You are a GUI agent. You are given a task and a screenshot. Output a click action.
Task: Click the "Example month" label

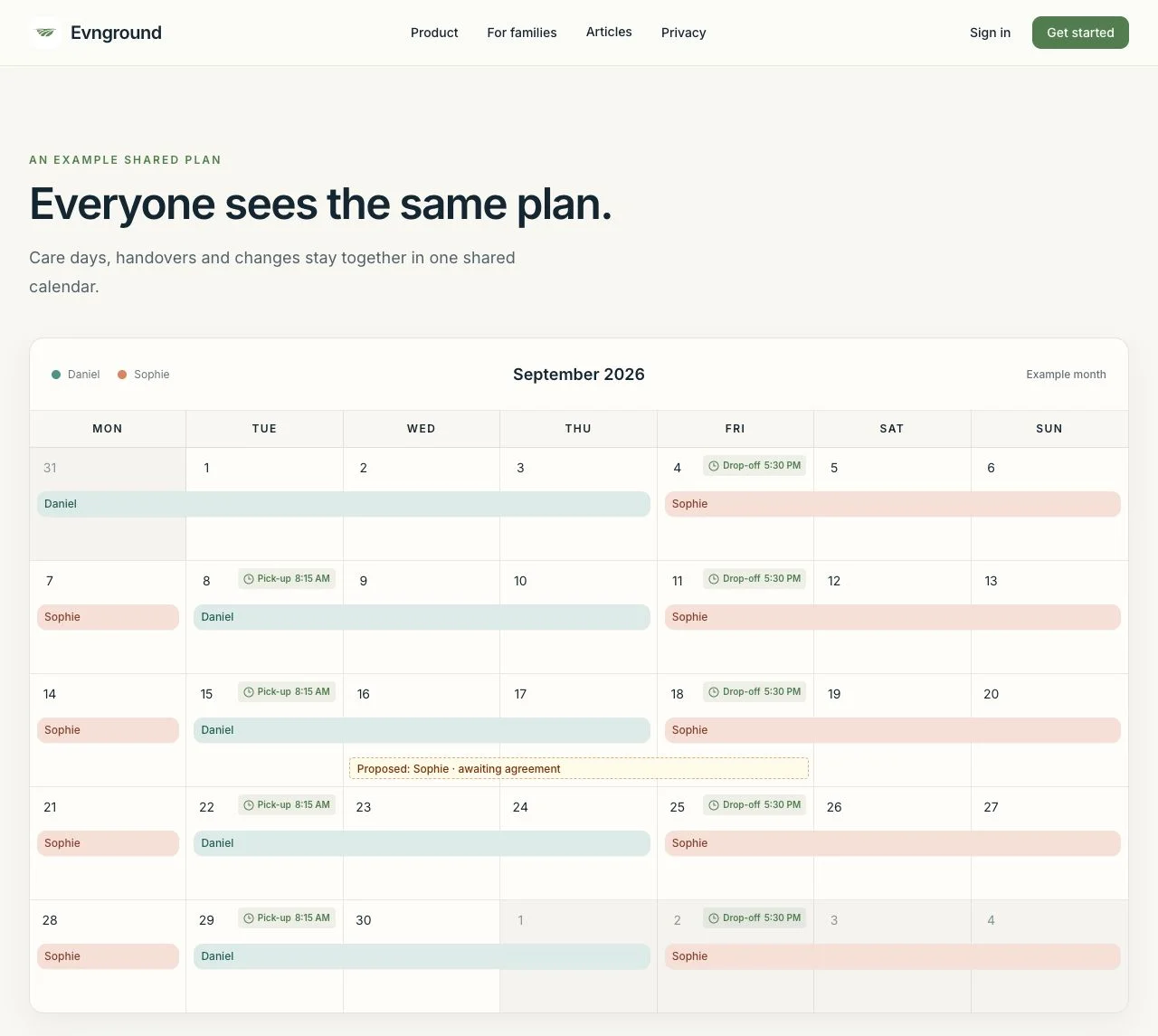click(x=1066, y=375)
